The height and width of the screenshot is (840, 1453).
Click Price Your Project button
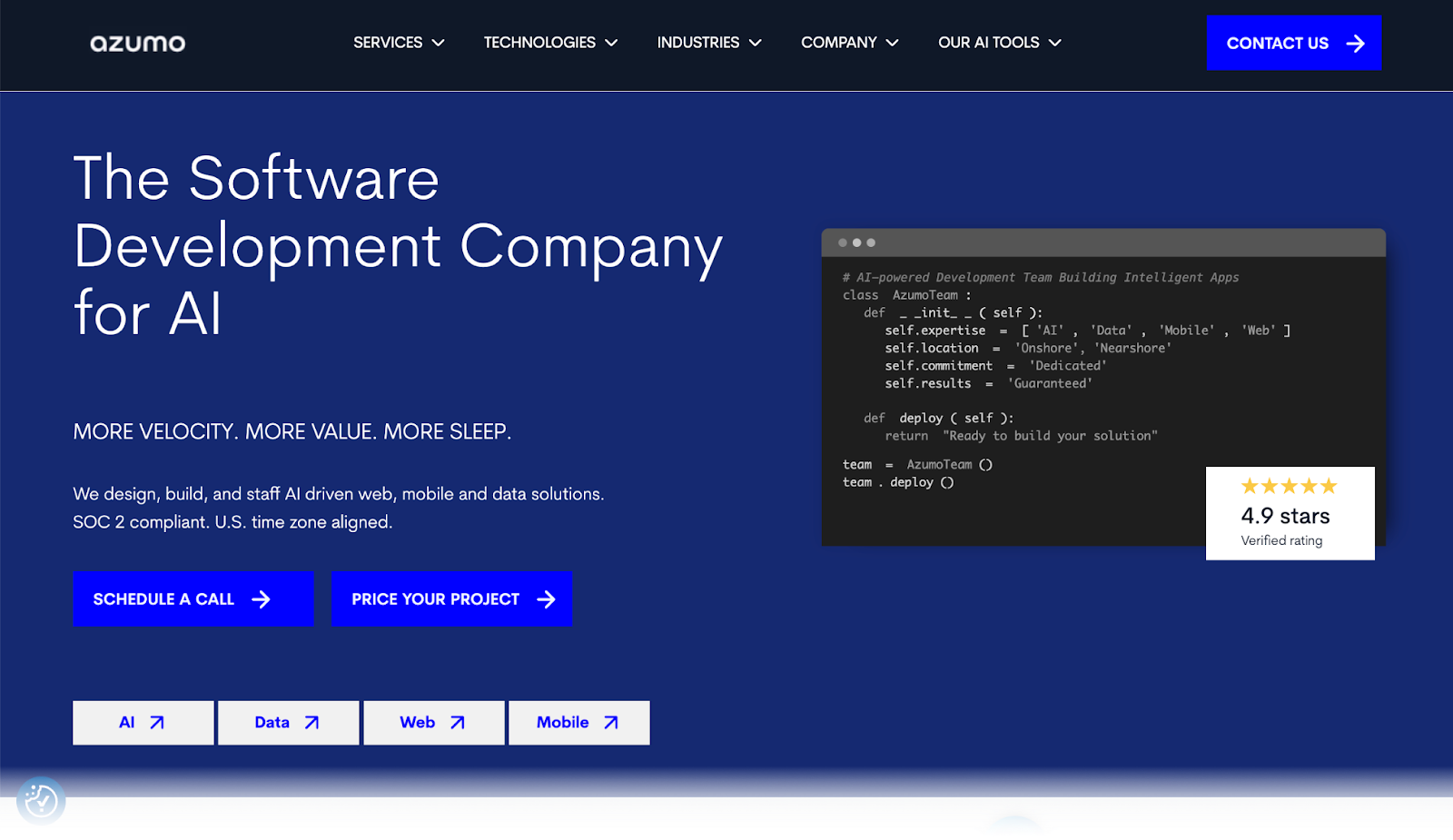(x=451, y=598)
